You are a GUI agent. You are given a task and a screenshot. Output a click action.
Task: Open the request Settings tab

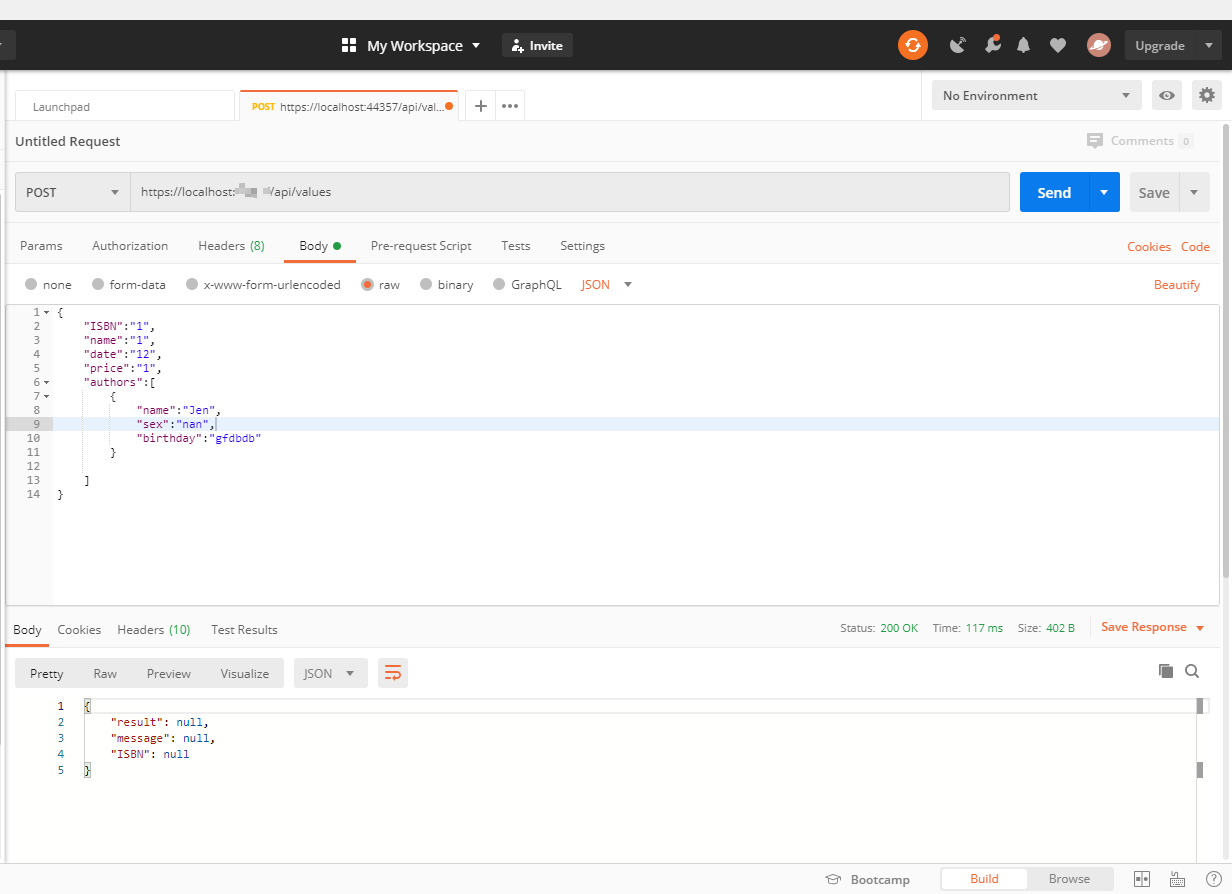582,245
